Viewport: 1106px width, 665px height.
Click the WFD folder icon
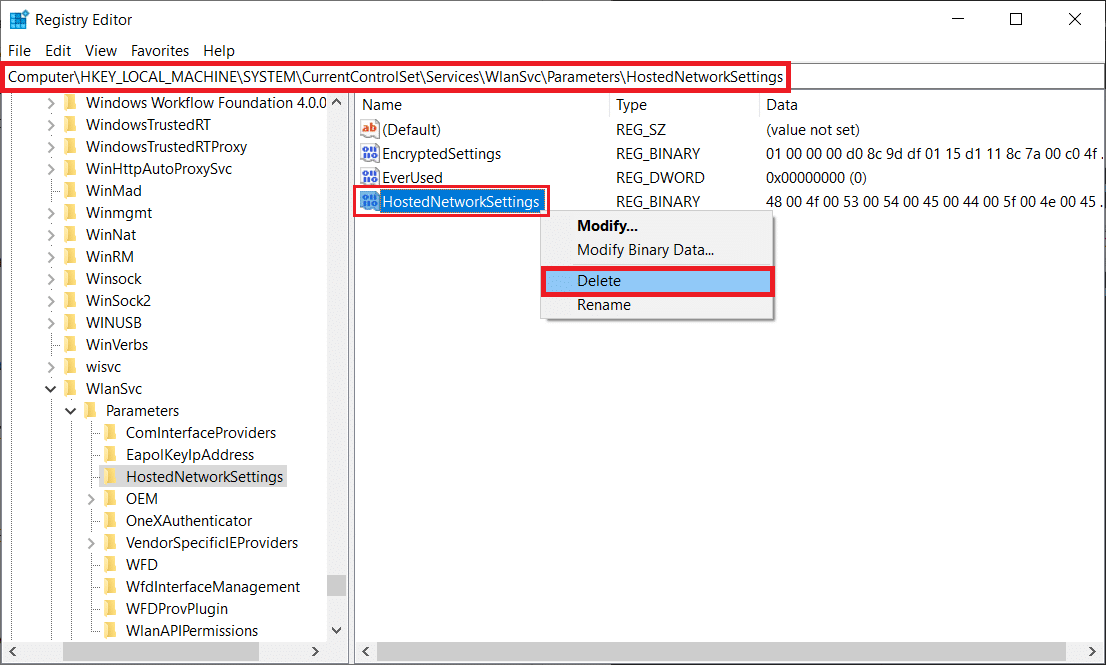[112, 564]
